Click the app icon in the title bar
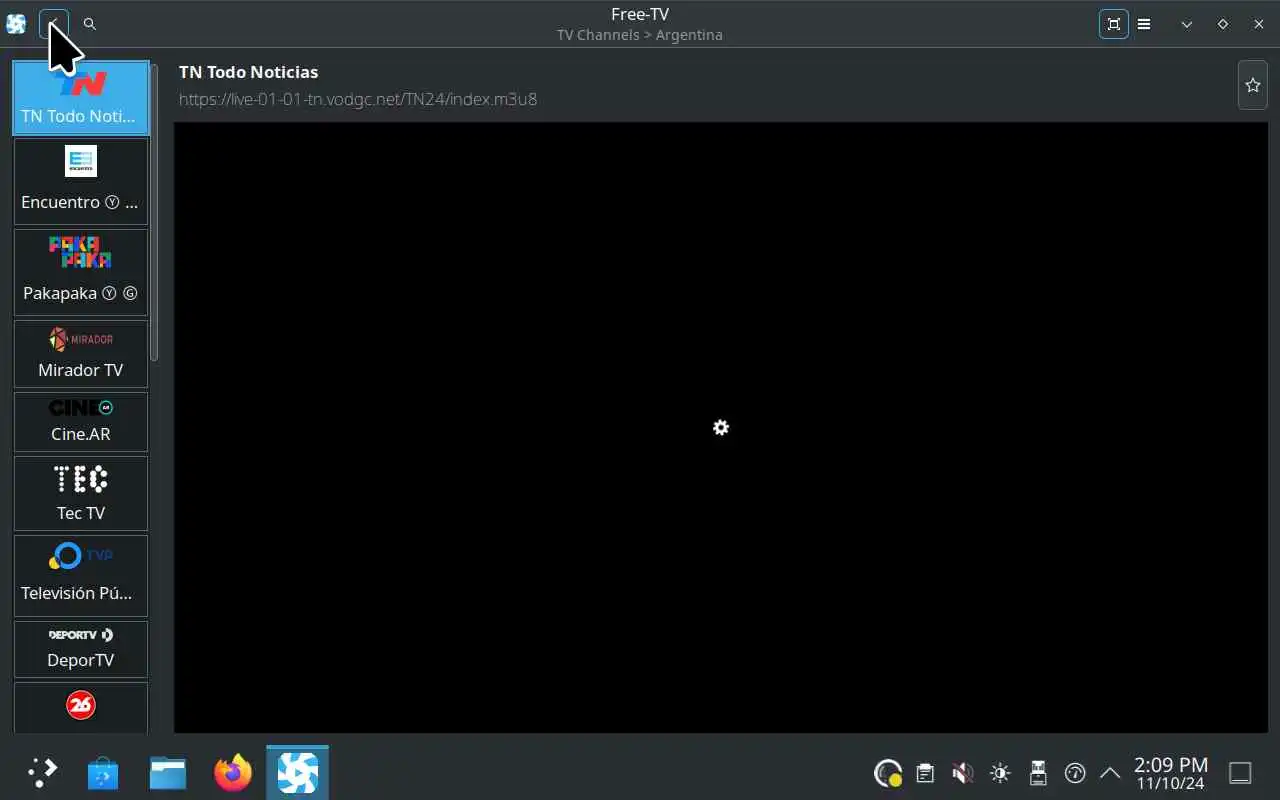 pos(16,24)
